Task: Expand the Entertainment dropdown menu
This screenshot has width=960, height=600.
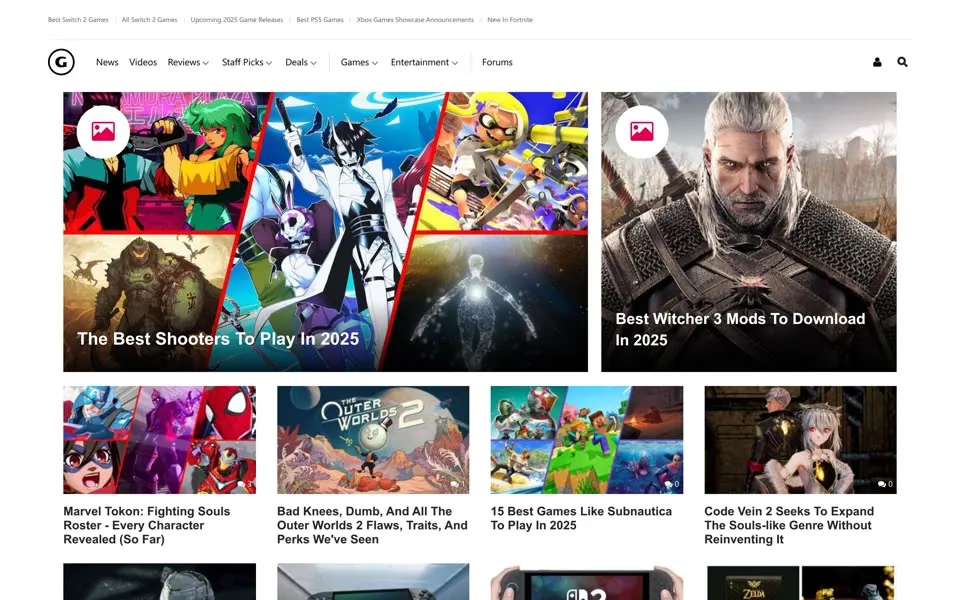Action: click(x=424, y=62)
